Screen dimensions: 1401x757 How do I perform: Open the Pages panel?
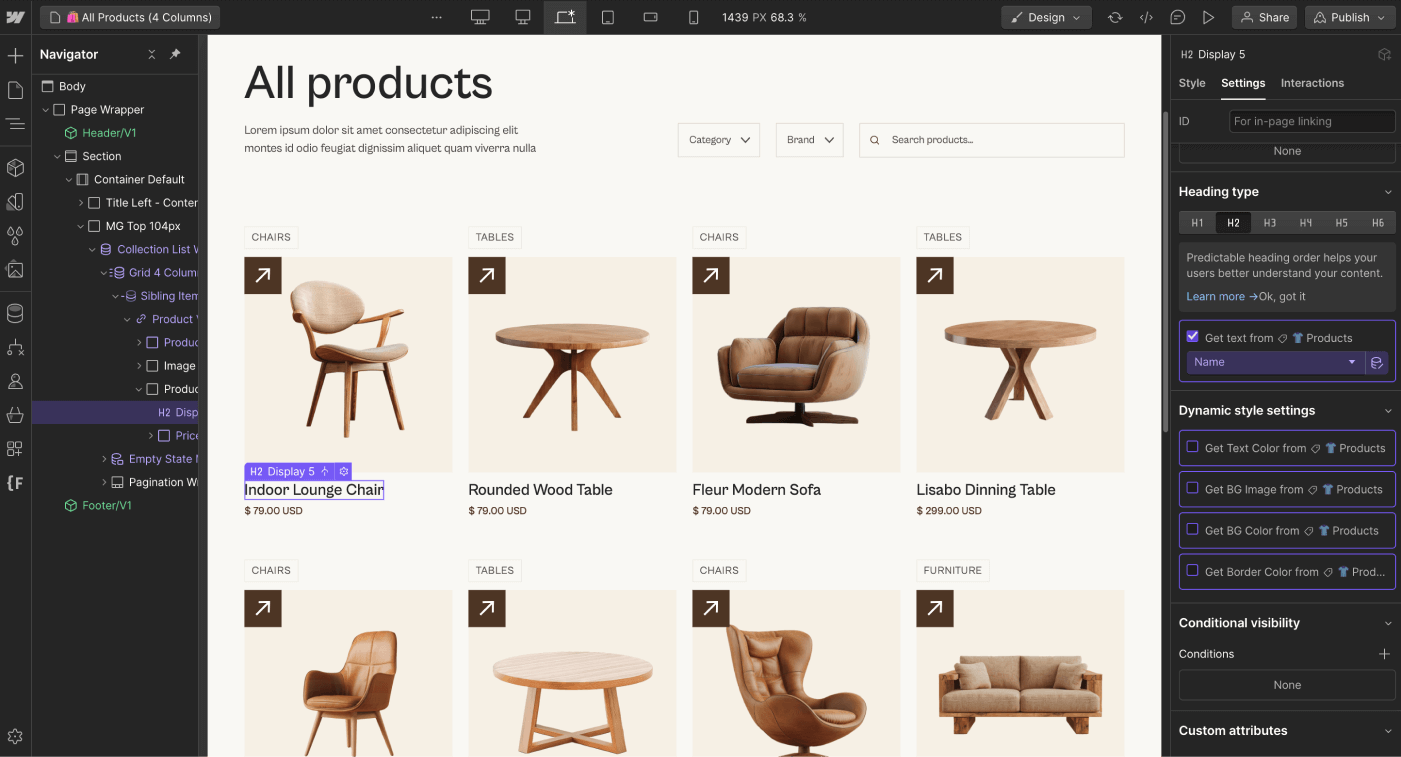click(x=15, y=88)
